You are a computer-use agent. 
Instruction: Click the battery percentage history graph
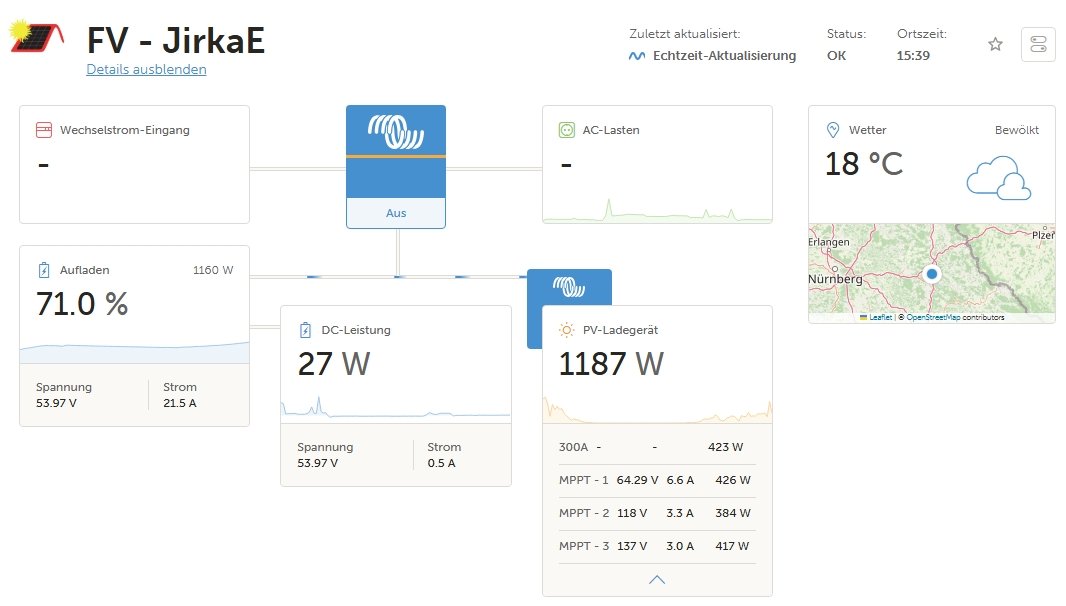tap(135, 352)
